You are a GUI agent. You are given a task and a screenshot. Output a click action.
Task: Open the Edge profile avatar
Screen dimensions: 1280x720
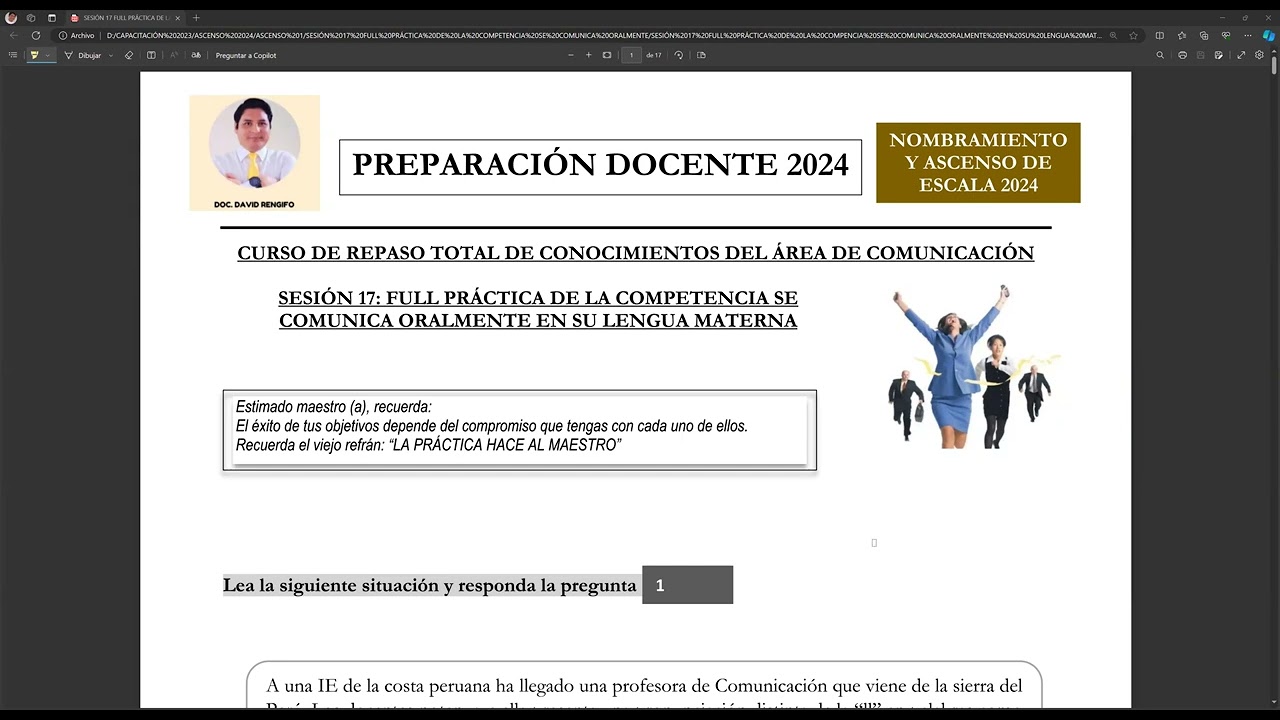point(11,18)
